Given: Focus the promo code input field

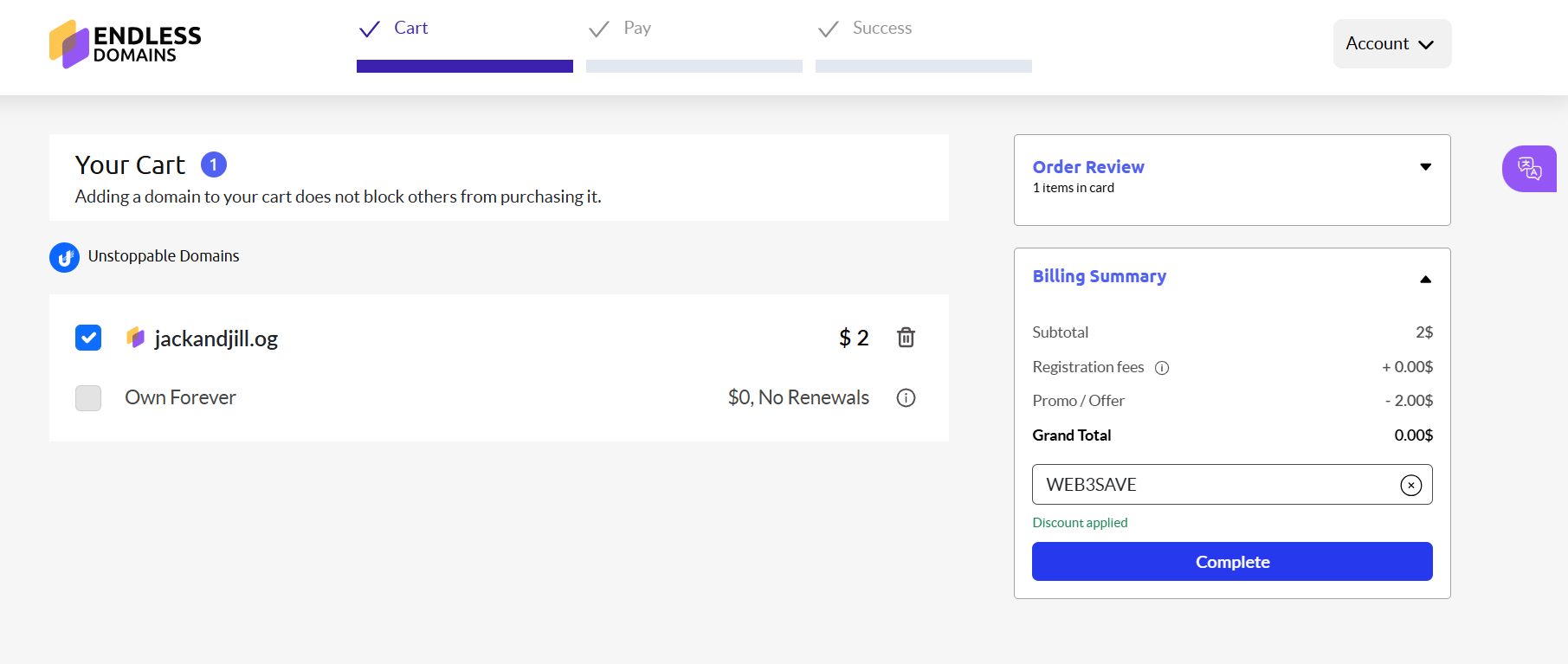Looking at the screenshot, I should [x=1212, y=485].
